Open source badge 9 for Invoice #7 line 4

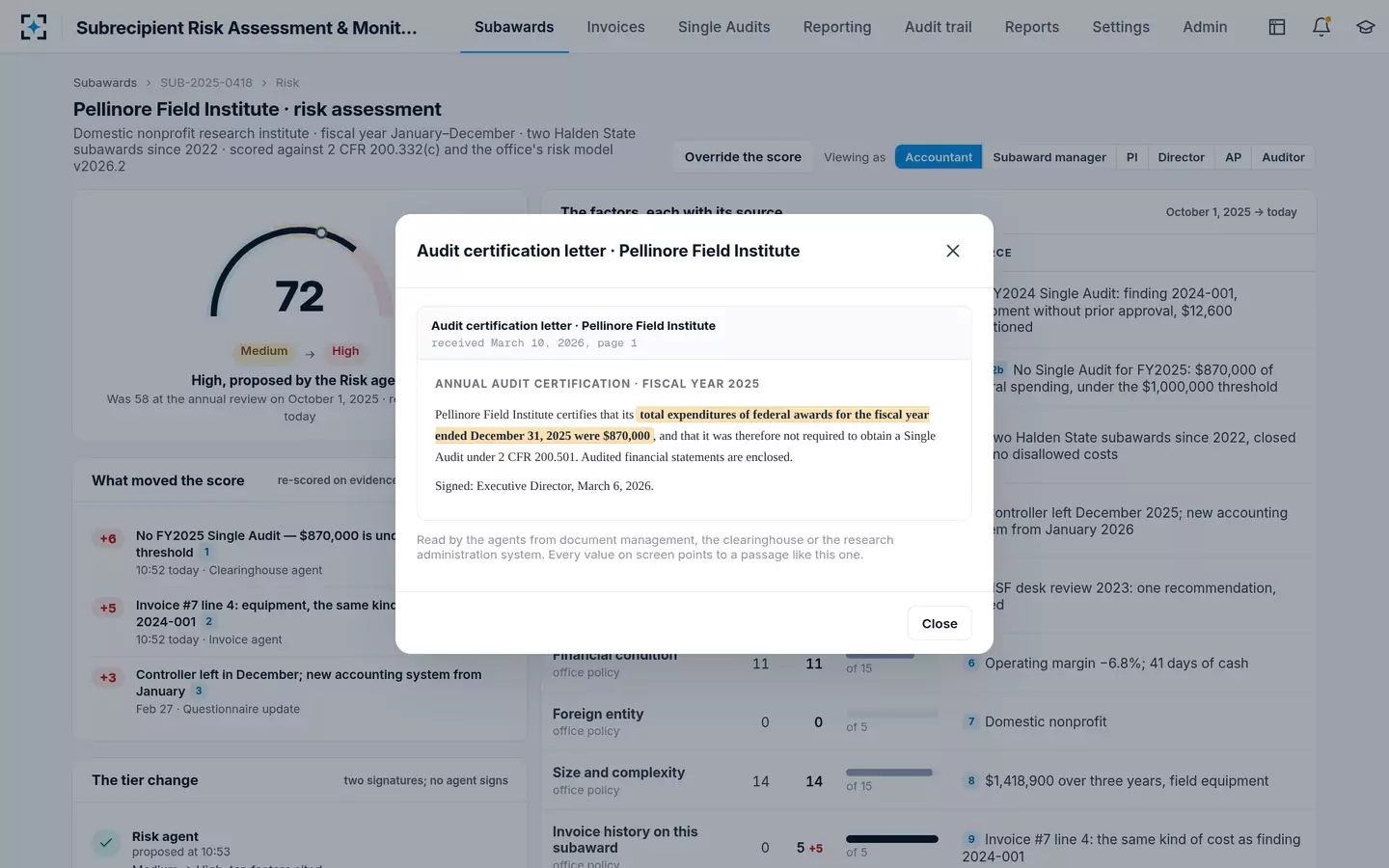point(971,840)
